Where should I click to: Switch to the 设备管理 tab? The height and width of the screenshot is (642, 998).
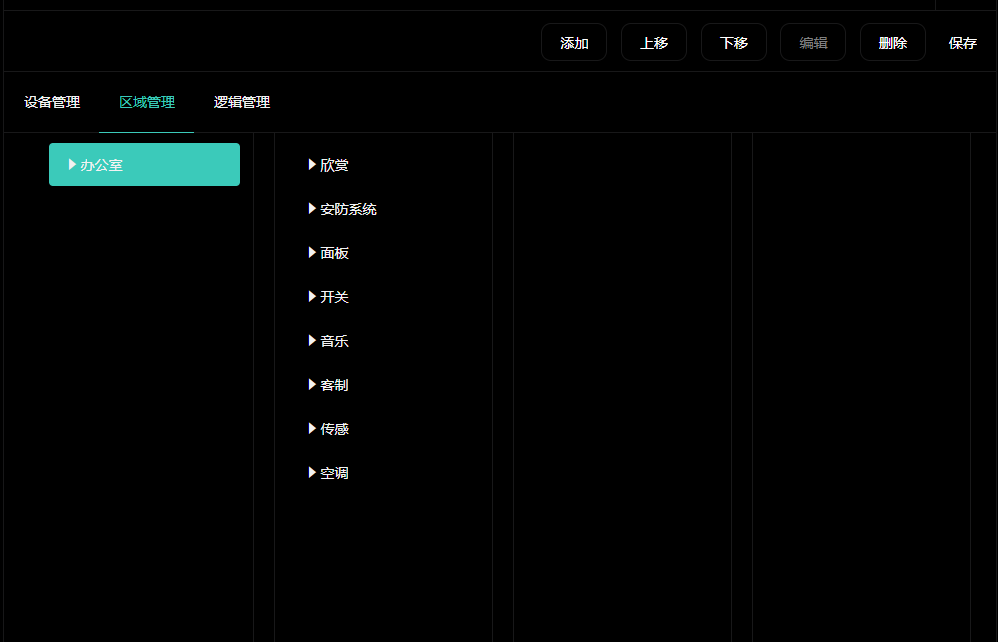click(x=52, y=102)
